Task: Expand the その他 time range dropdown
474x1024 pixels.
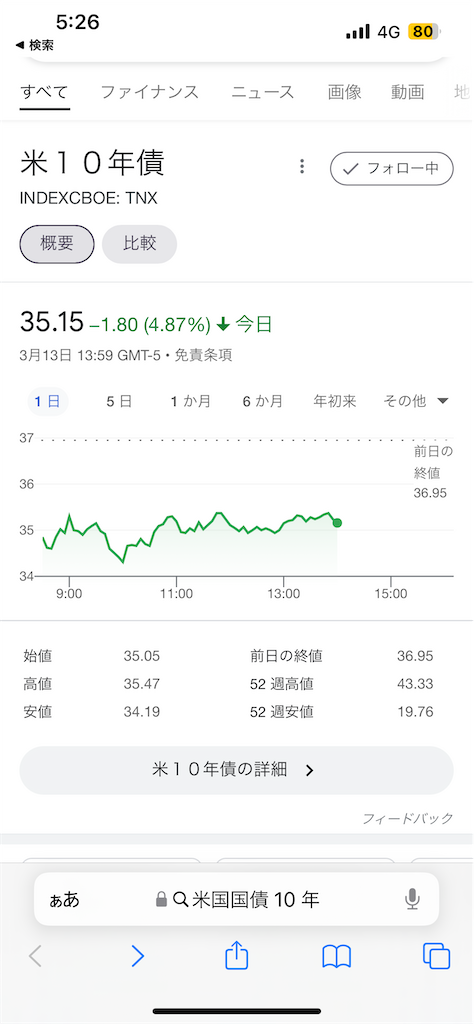Action: (416, 401)
